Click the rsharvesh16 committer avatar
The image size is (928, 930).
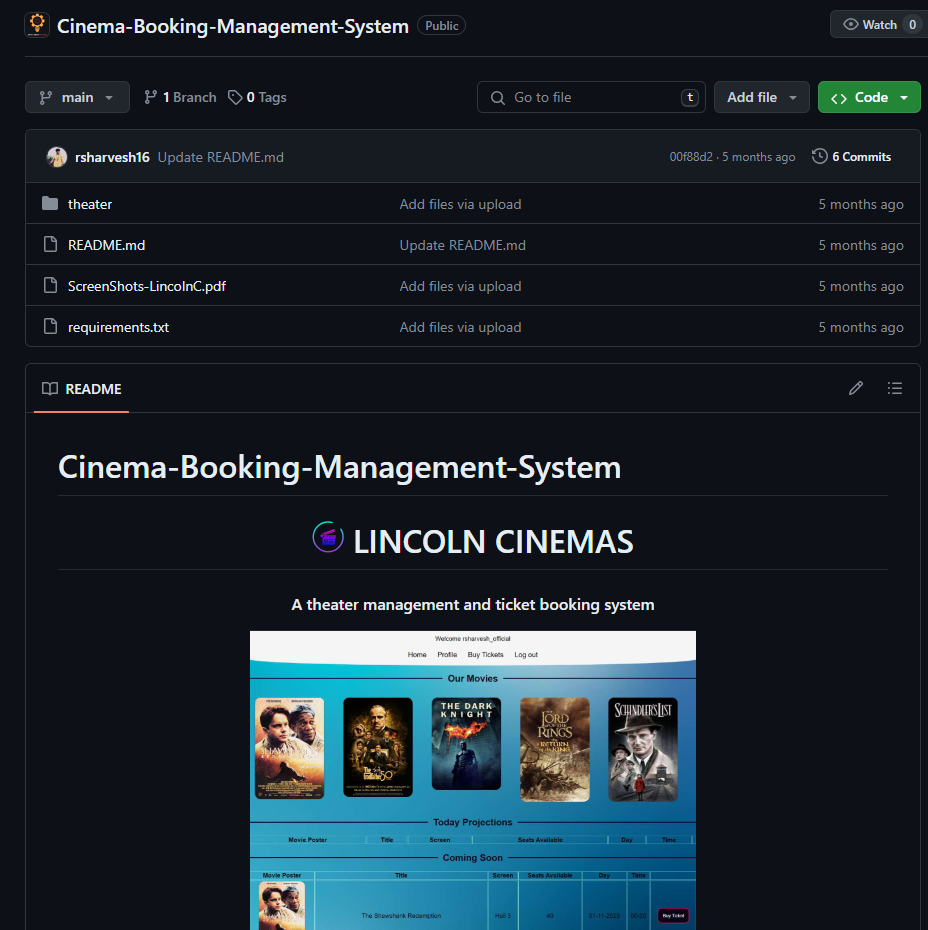[x=57, y=157]
